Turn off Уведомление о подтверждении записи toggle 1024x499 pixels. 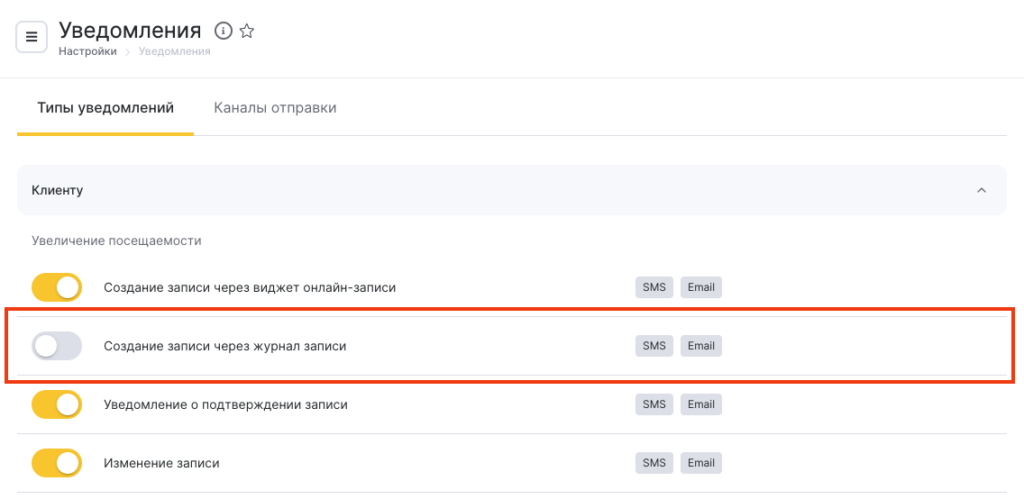pyautogui.click(x=56, y=405)
